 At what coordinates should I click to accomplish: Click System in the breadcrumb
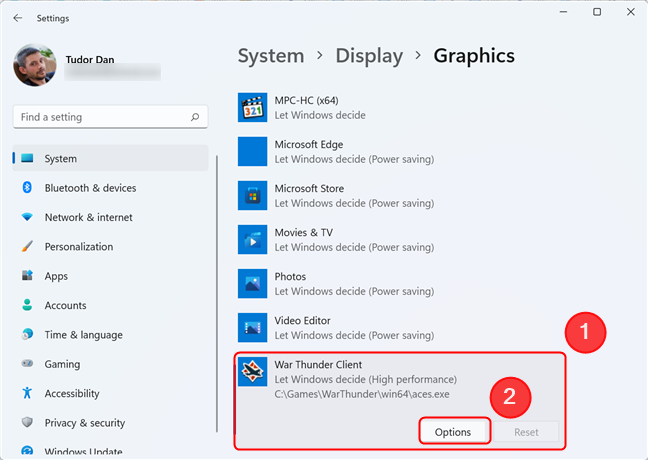[271, 56]
